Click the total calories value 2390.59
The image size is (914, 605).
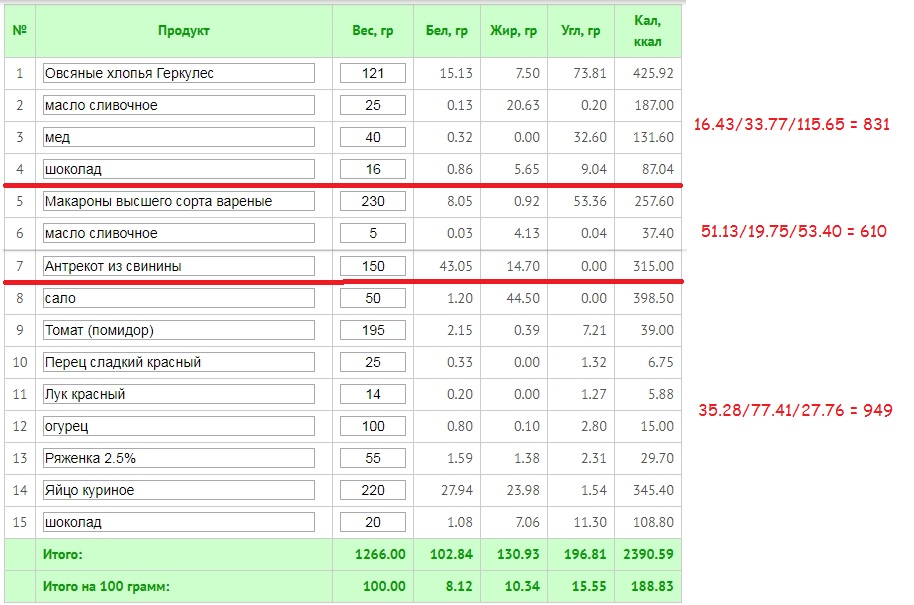647,553
